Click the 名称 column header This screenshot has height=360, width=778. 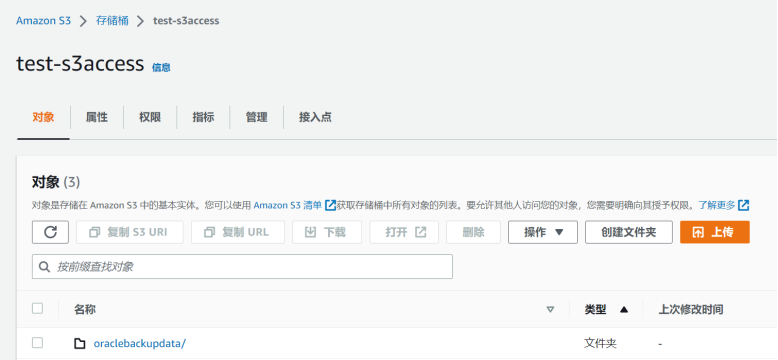(x=85, y=310)
